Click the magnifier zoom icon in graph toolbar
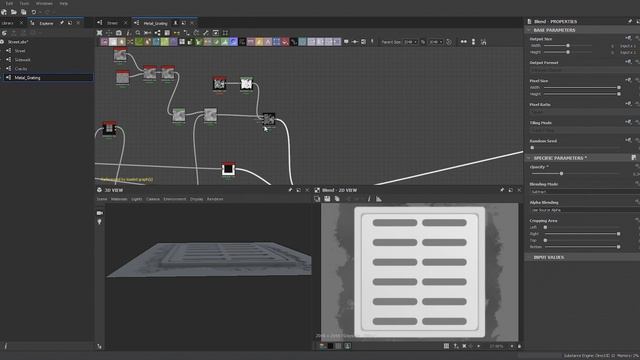Screen dimensions: 640x360 tap(138, 33)
